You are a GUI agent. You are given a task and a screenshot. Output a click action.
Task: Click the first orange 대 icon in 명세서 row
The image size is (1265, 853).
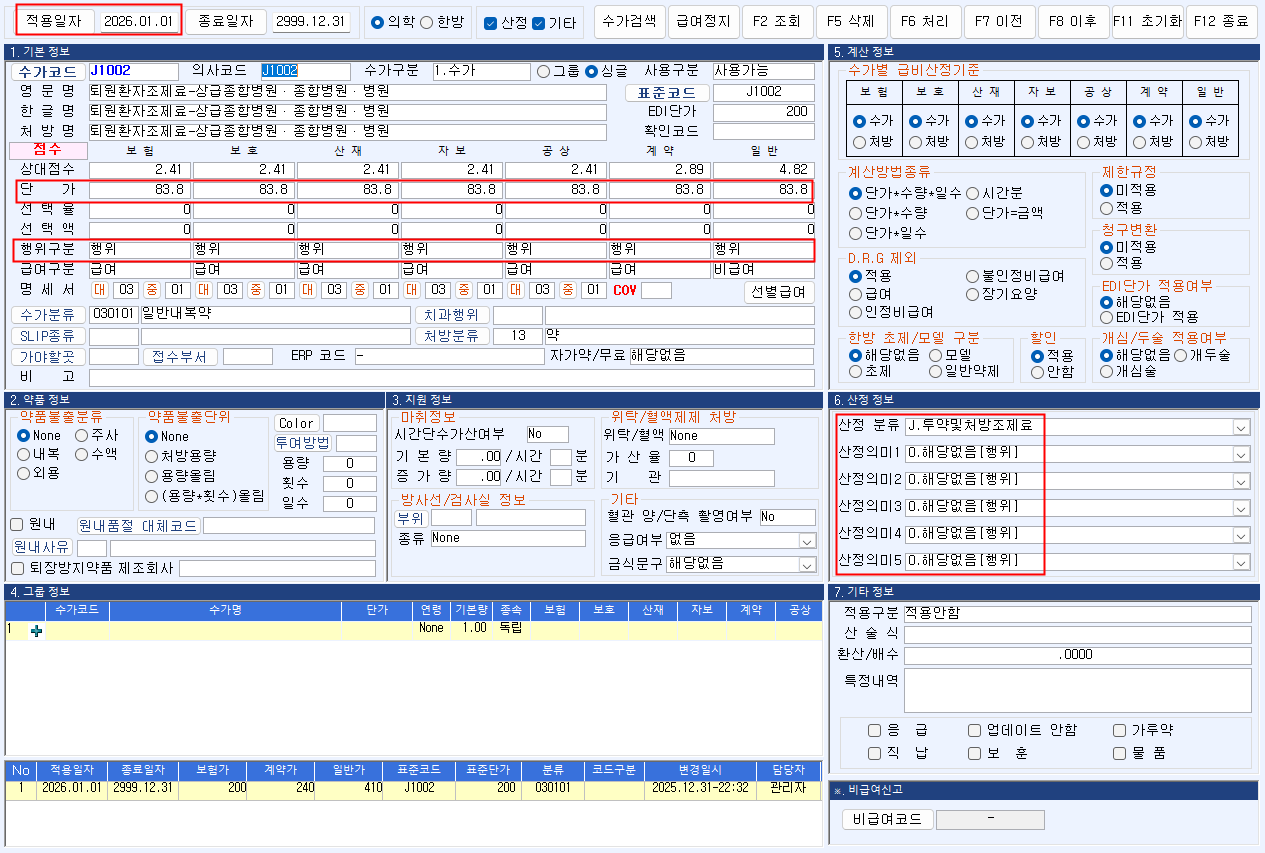(x=100, y=290)
